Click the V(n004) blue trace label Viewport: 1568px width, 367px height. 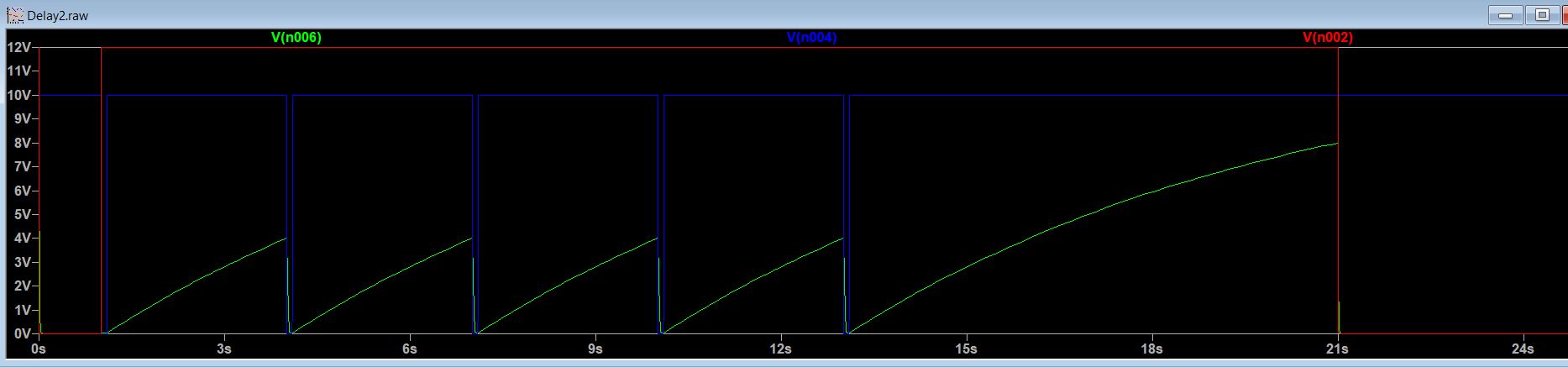[x=812, y=38]
